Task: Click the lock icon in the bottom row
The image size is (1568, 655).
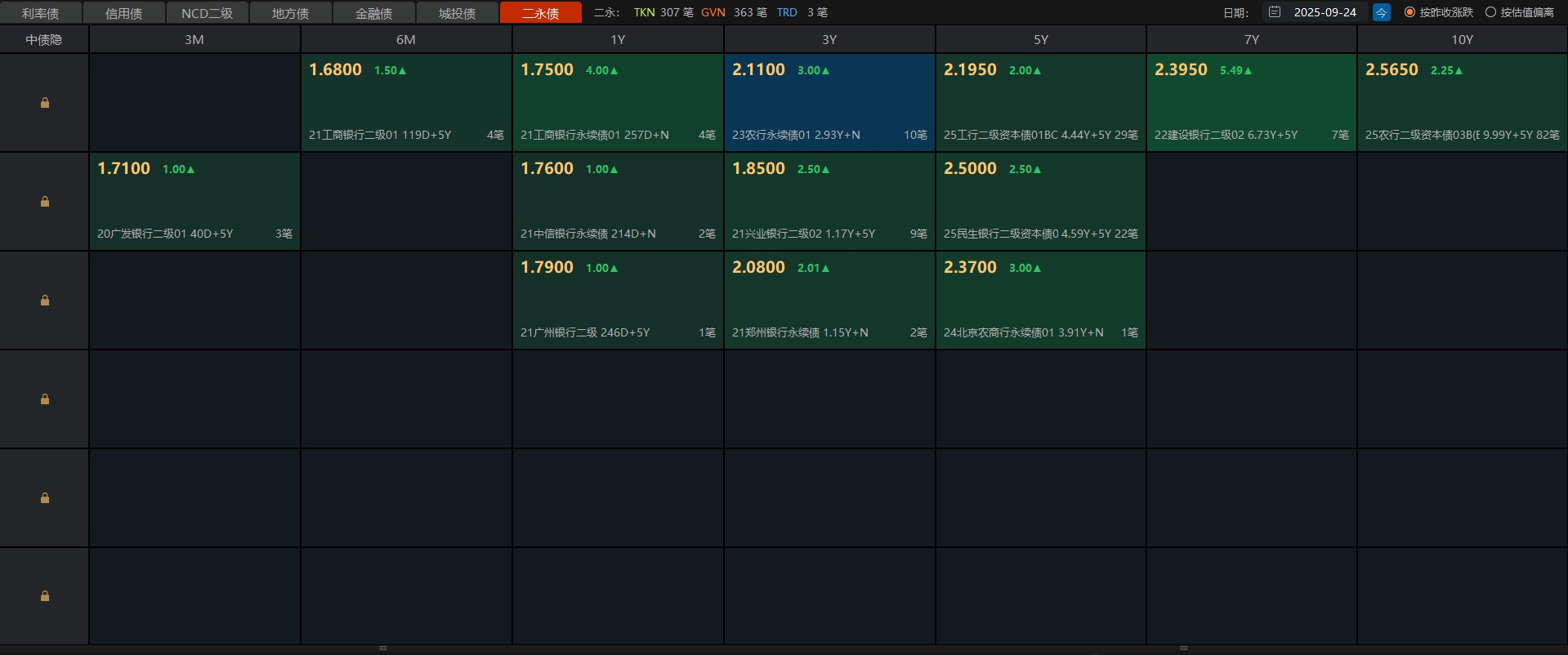Action: (x=45, y=596)
